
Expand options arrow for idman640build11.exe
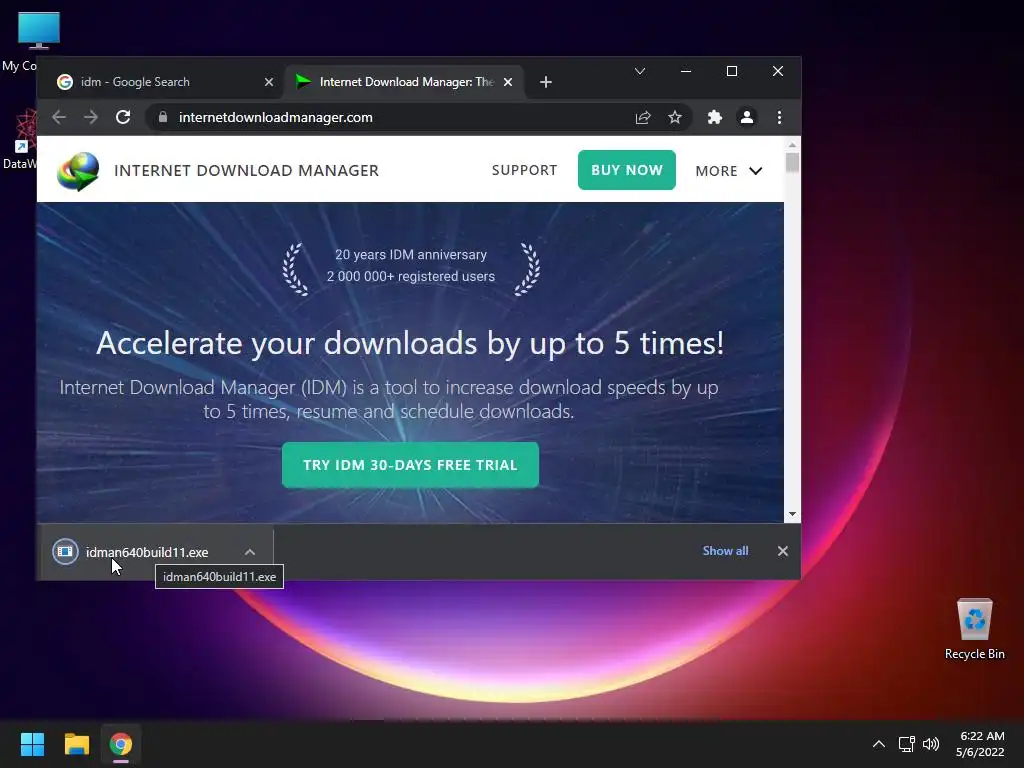point(250,552)
